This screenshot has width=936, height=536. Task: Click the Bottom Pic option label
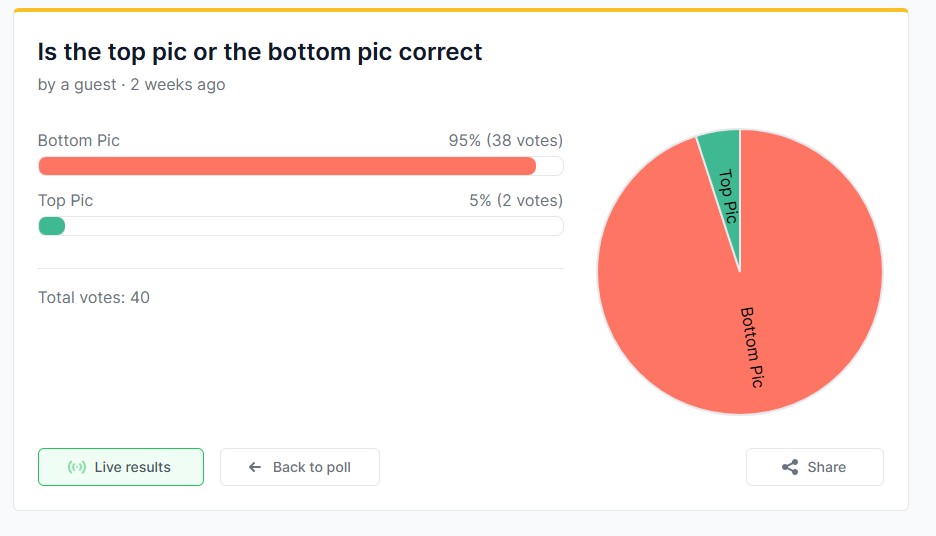(79, 140)
